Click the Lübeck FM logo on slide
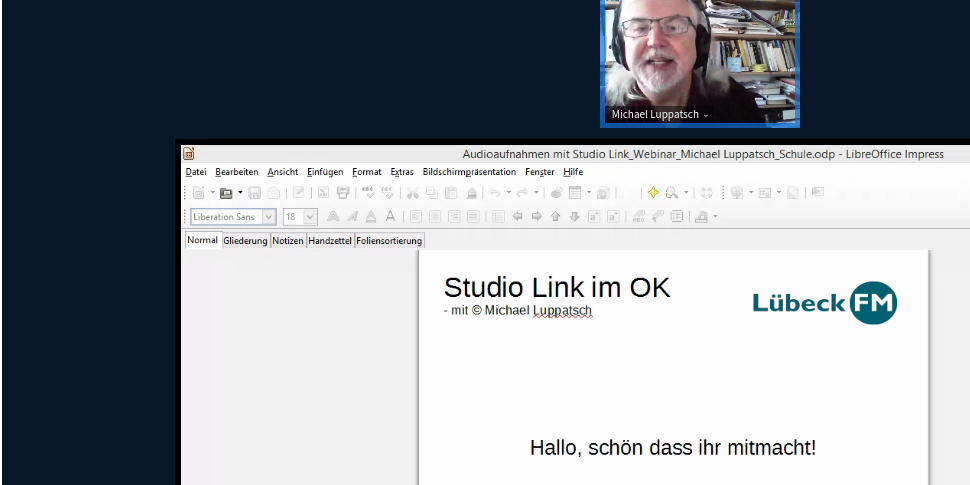This screenshot has width=970, height=485. pyautogui.click(x=824, y=303)
